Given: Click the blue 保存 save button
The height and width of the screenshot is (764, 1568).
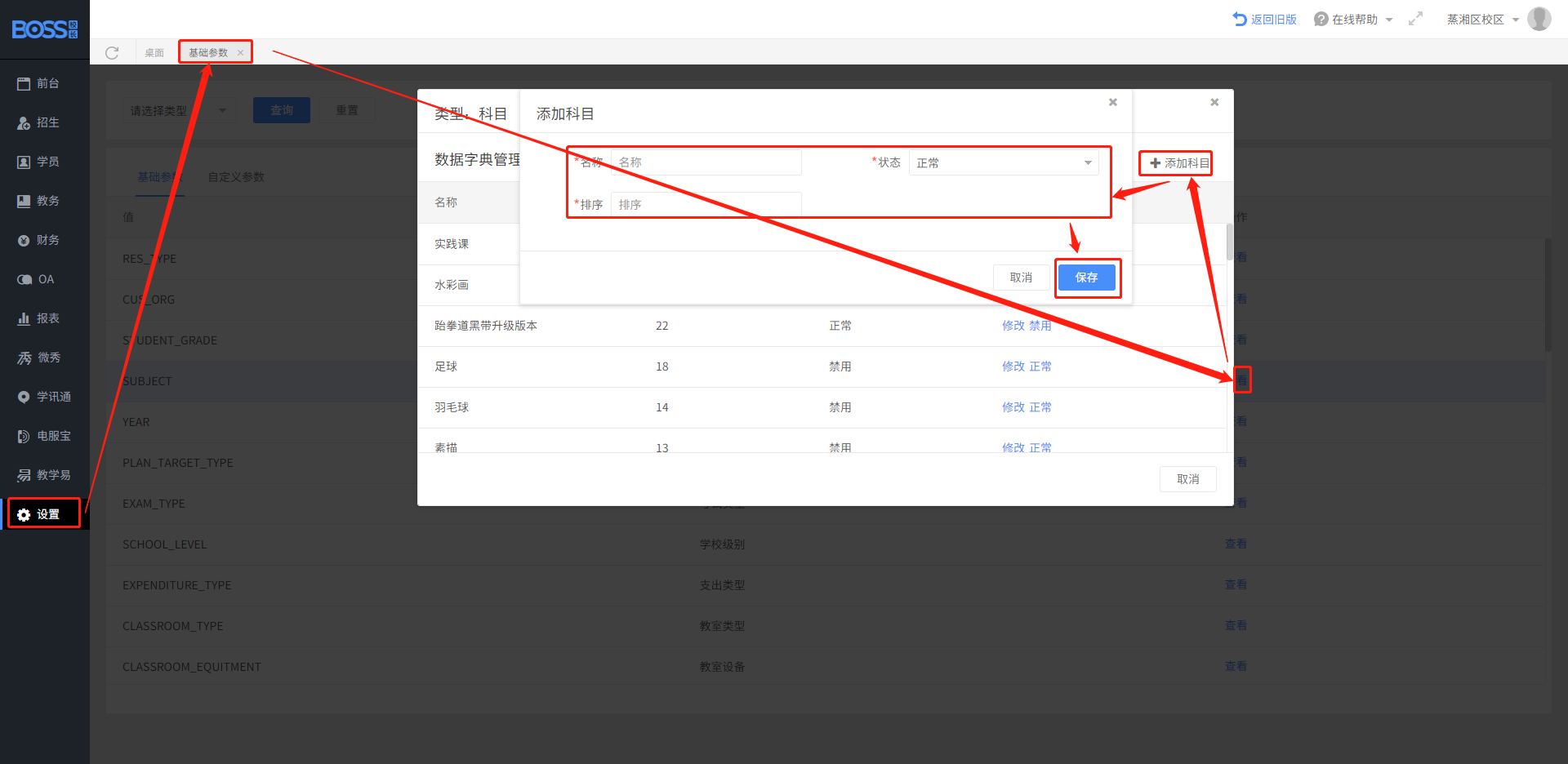Looking at the screenshot, I should click(x=1086, y=278).
